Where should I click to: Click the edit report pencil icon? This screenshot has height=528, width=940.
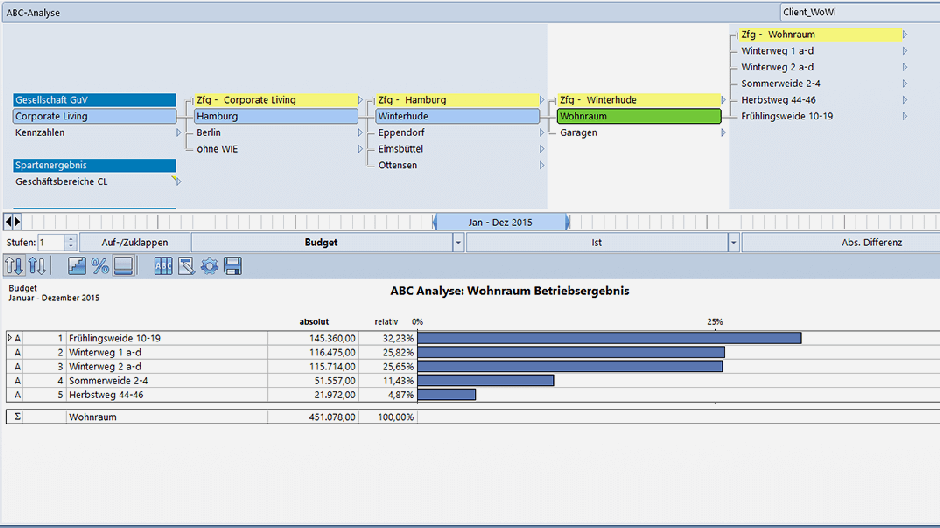click(x=186, y=265)
